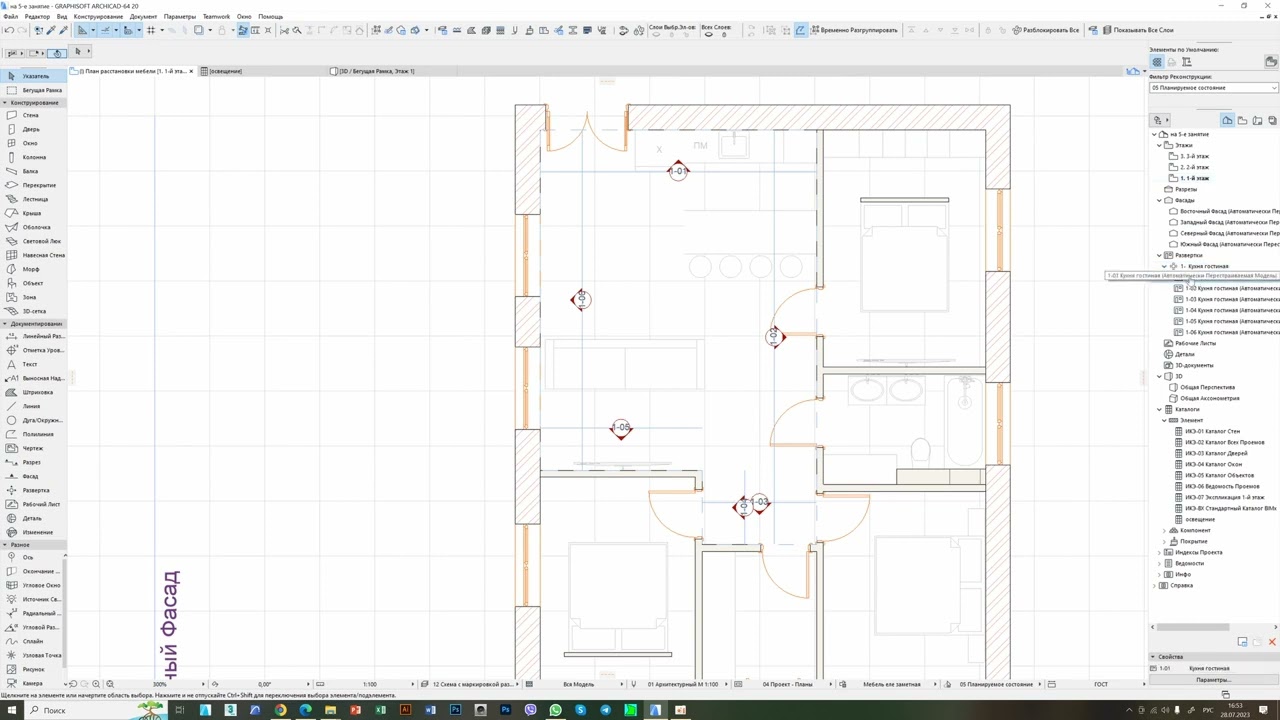Collapse the Этажи tree node

(x=1160, y=145)
